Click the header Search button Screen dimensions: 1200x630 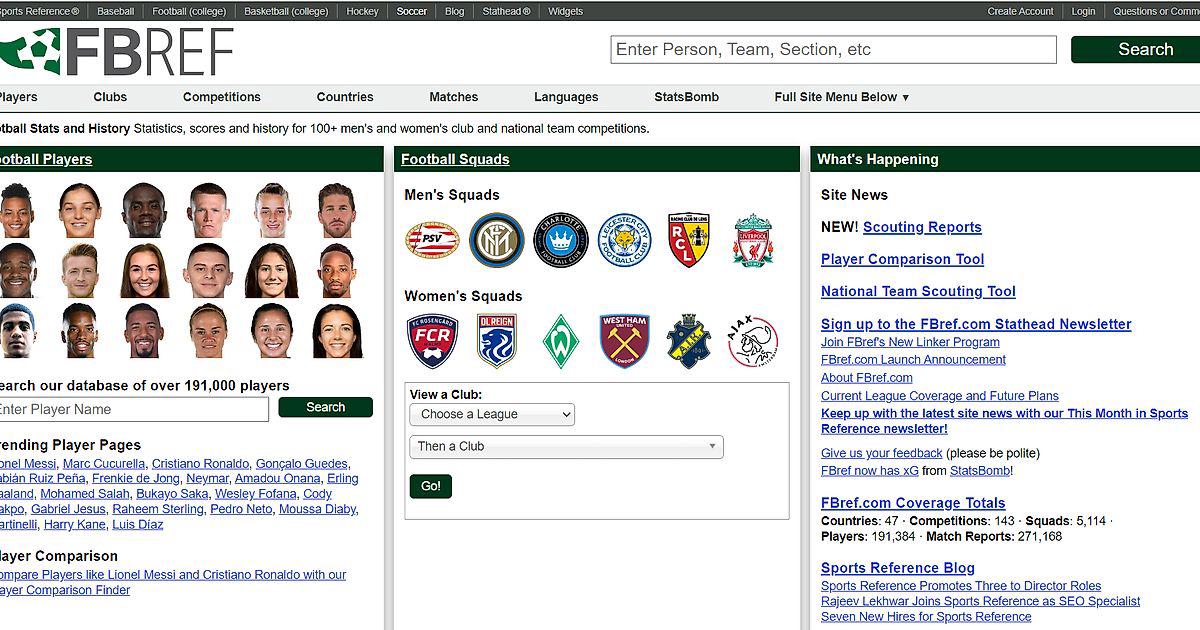tap(1136, 49)
